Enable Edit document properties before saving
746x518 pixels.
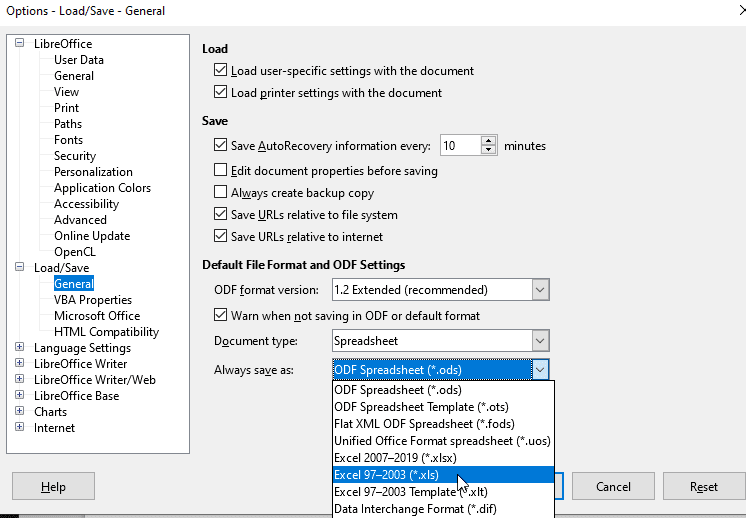tap(220, 170)
